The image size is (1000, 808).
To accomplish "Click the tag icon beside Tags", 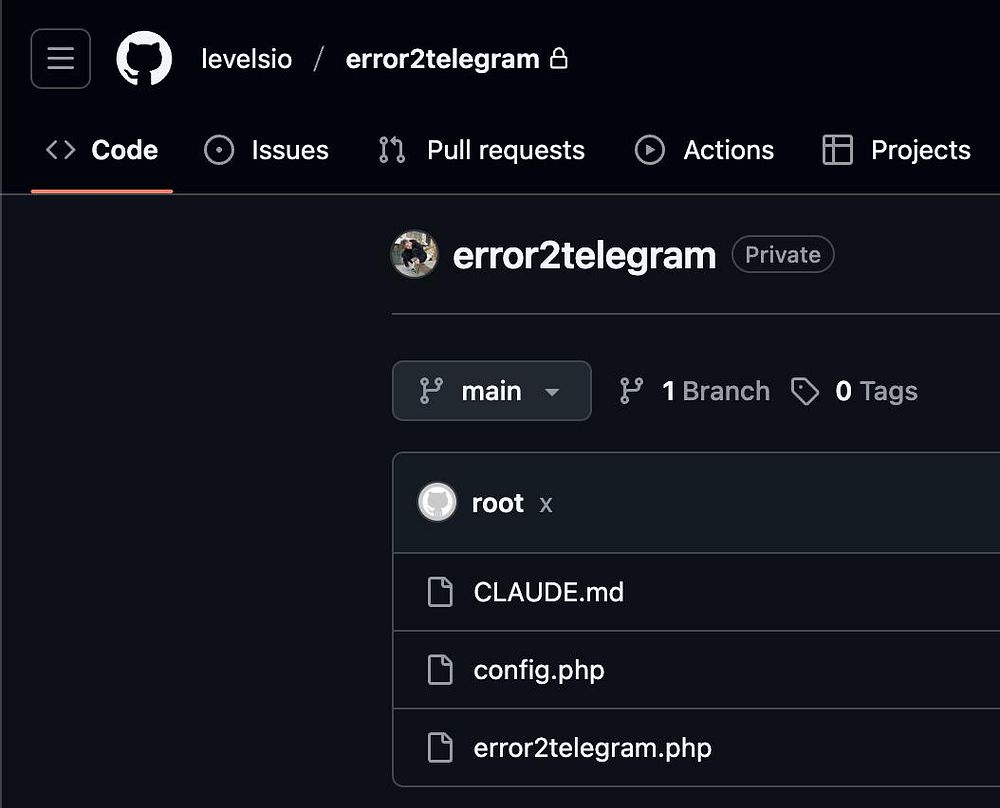I will pos(805,391).
